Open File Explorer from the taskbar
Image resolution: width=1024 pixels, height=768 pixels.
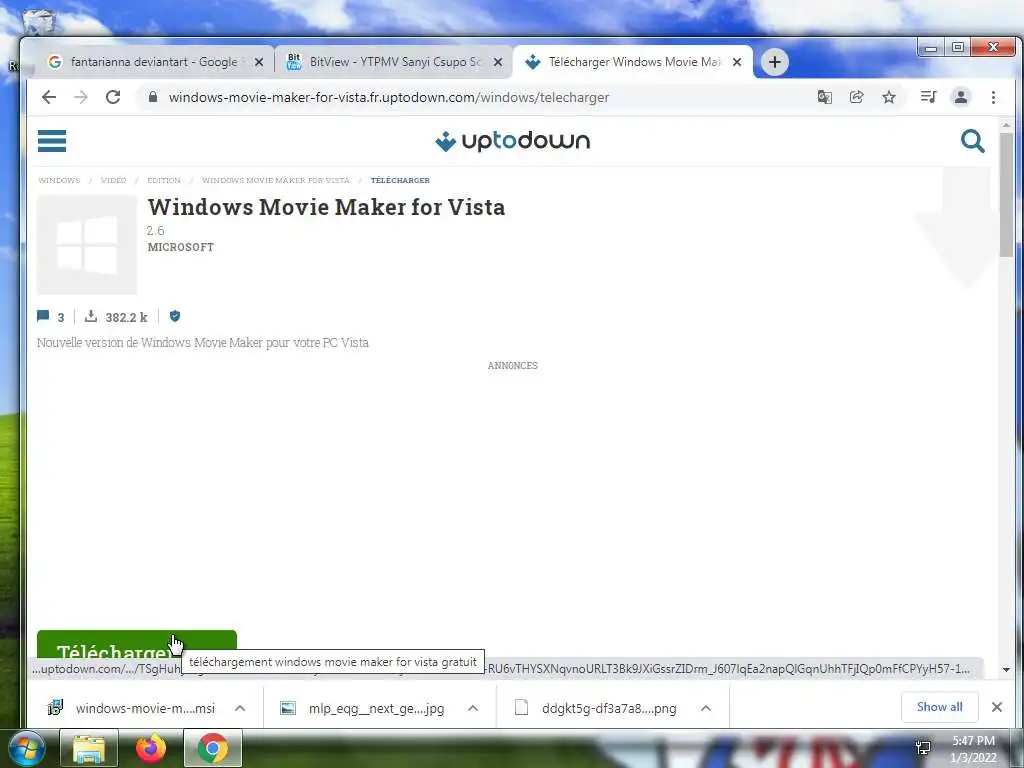point(89,748)
